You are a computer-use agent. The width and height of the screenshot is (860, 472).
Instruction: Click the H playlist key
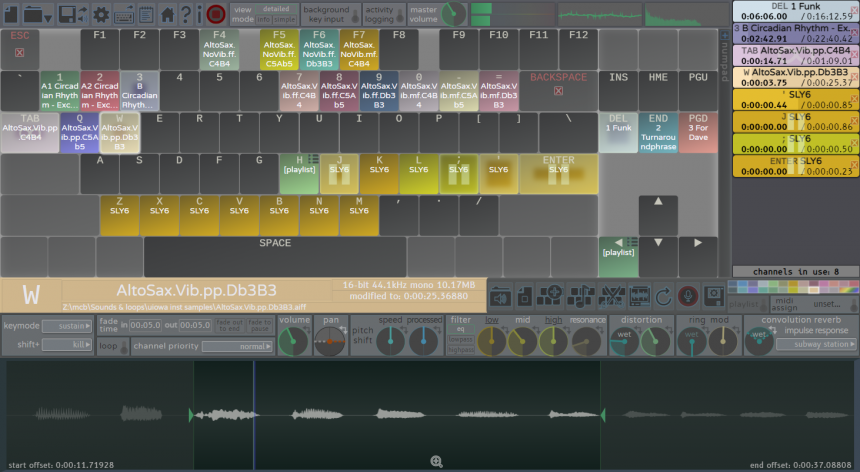tap(299, 174)
